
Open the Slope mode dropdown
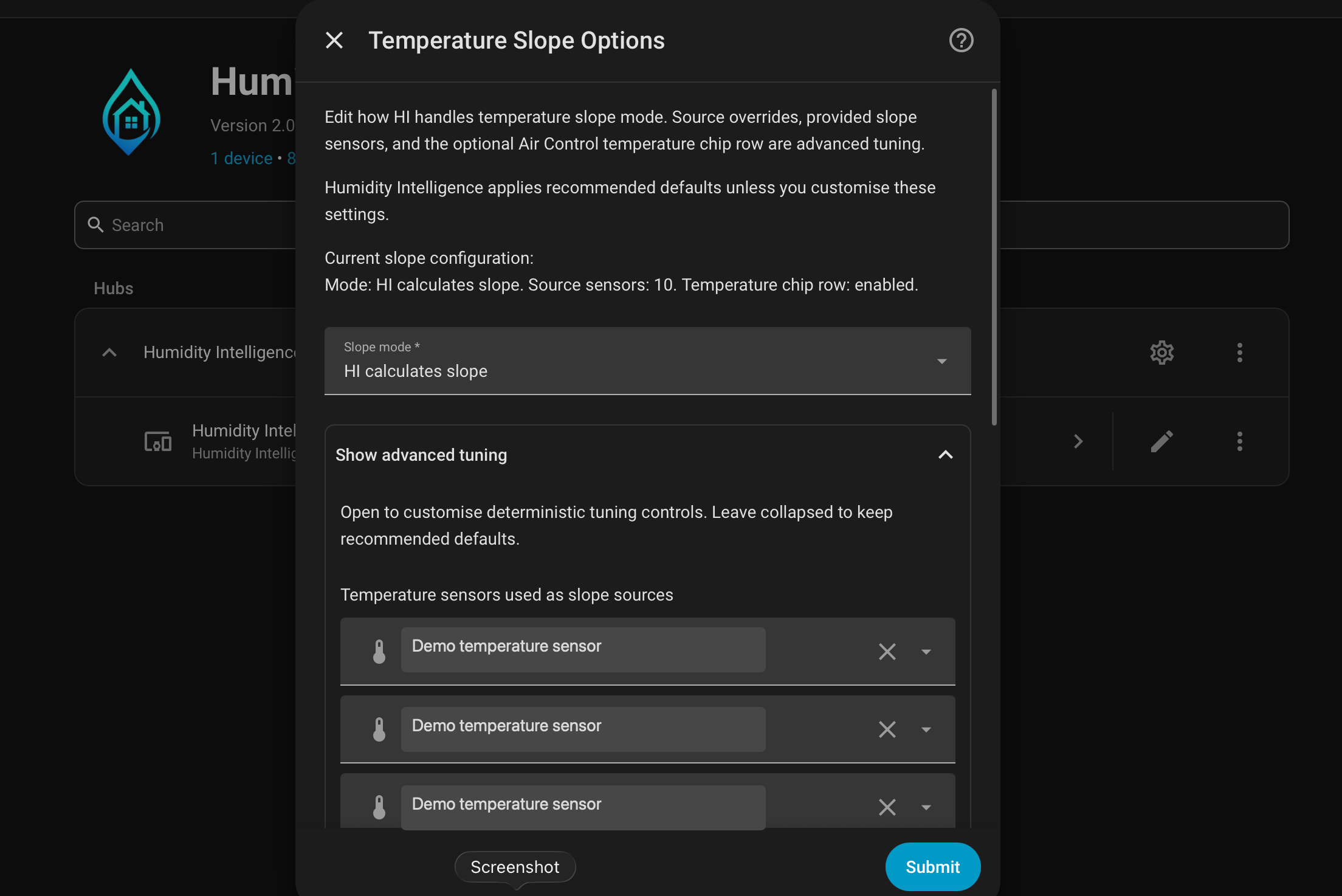(x=647, y=361)
